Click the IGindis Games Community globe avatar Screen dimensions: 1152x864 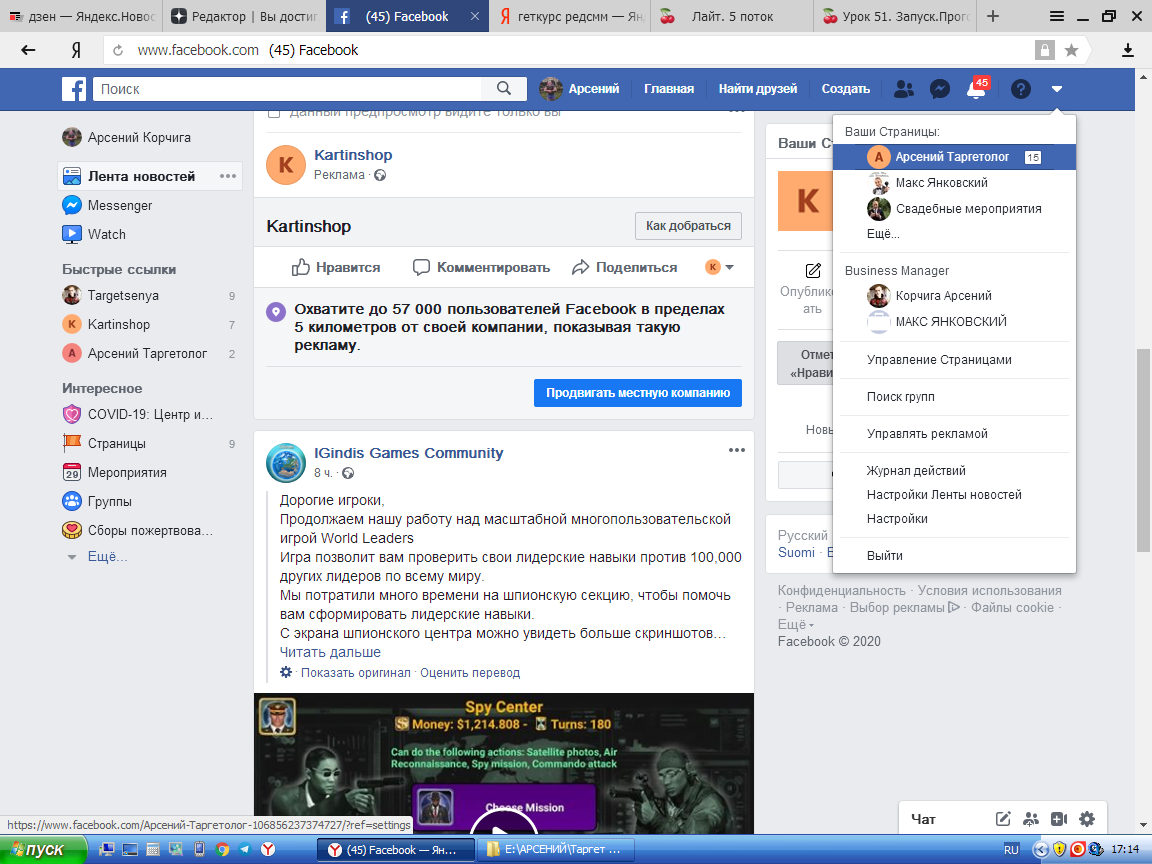(286, 463)
